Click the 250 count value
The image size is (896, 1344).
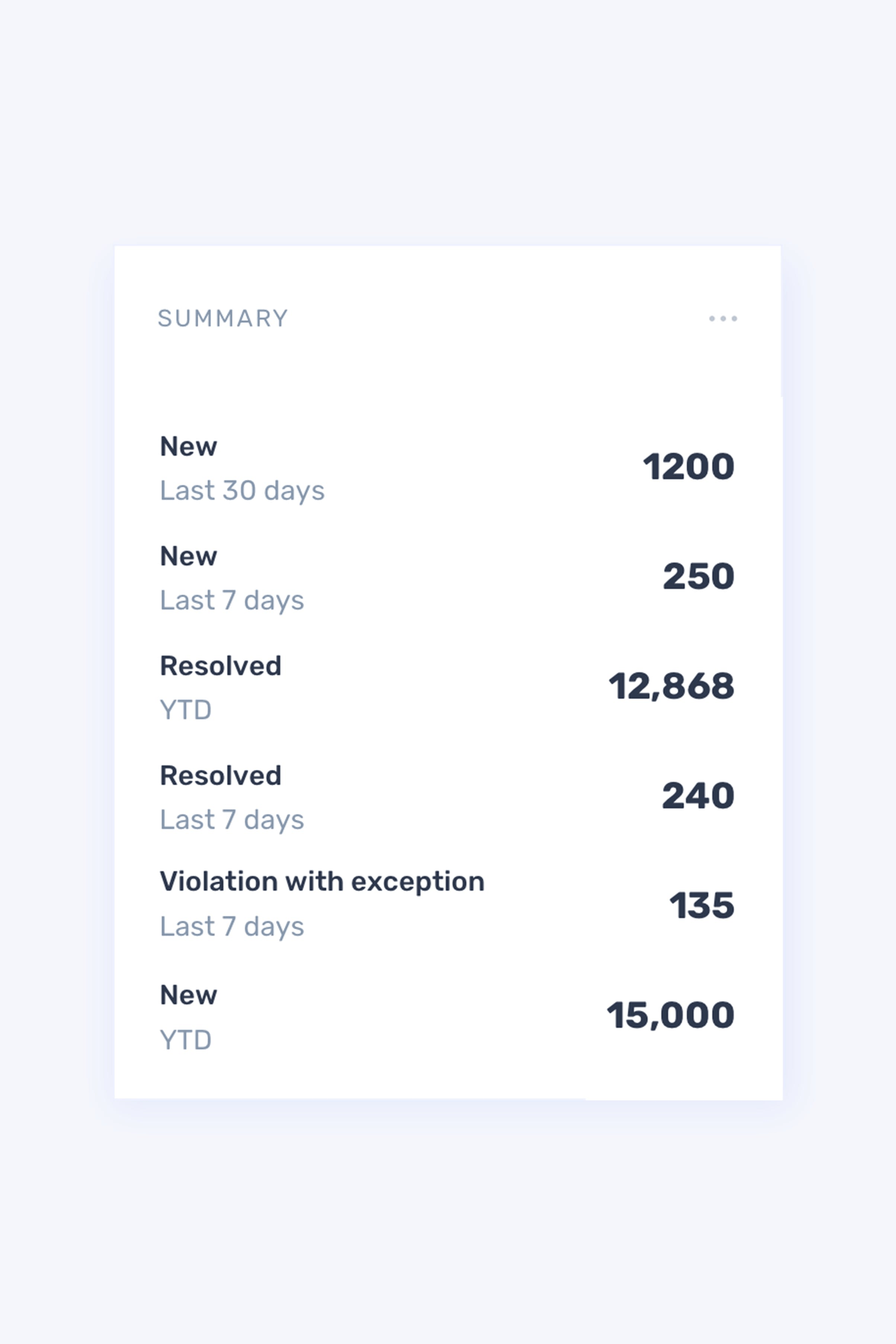[x=699, y=576]
